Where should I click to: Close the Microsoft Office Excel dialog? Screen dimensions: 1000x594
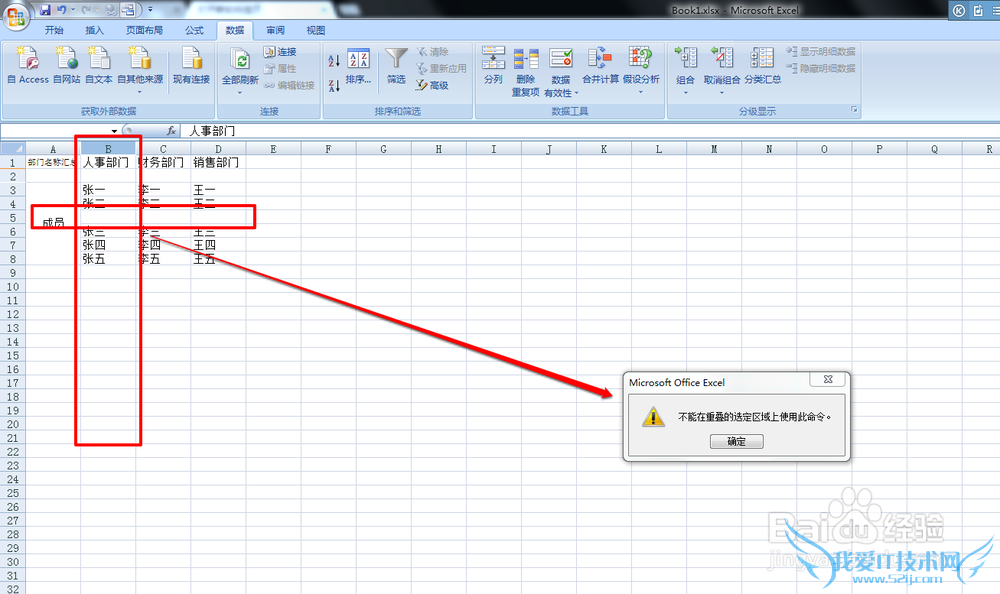(x=828, y=379)
